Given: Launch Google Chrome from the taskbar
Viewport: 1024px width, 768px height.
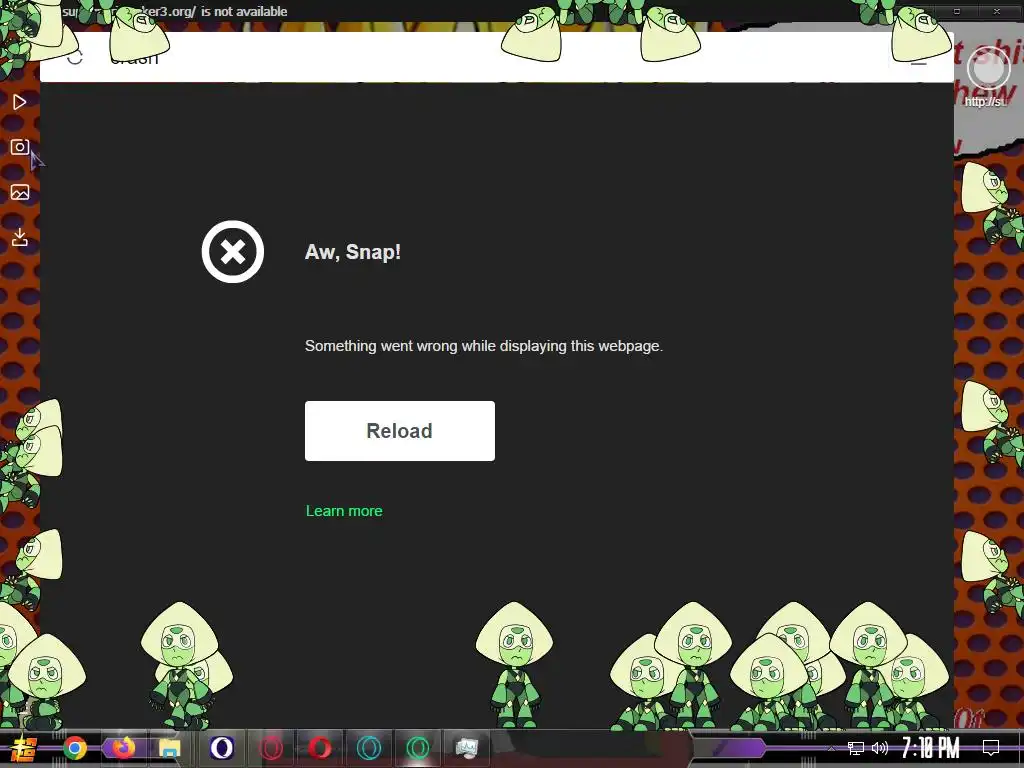Looking at the screenshot, I should pos(75,748).
